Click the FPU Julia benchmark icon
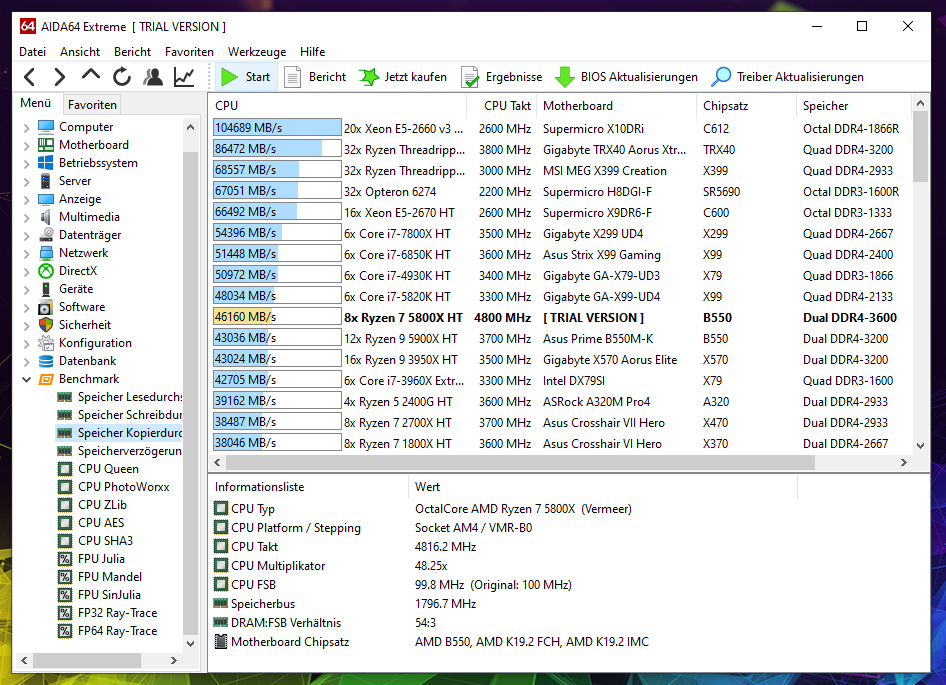This screenshot has width=946, height=685. [65, 559]
